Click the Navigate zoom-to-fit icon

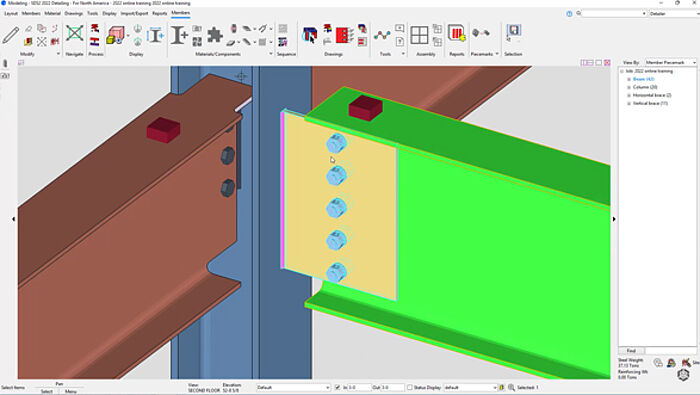click(x=75, y=33)
